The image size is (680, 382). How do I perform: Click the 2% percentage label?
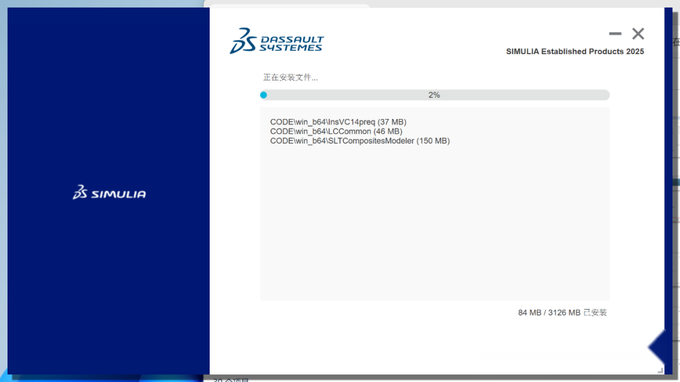point(434,95)
